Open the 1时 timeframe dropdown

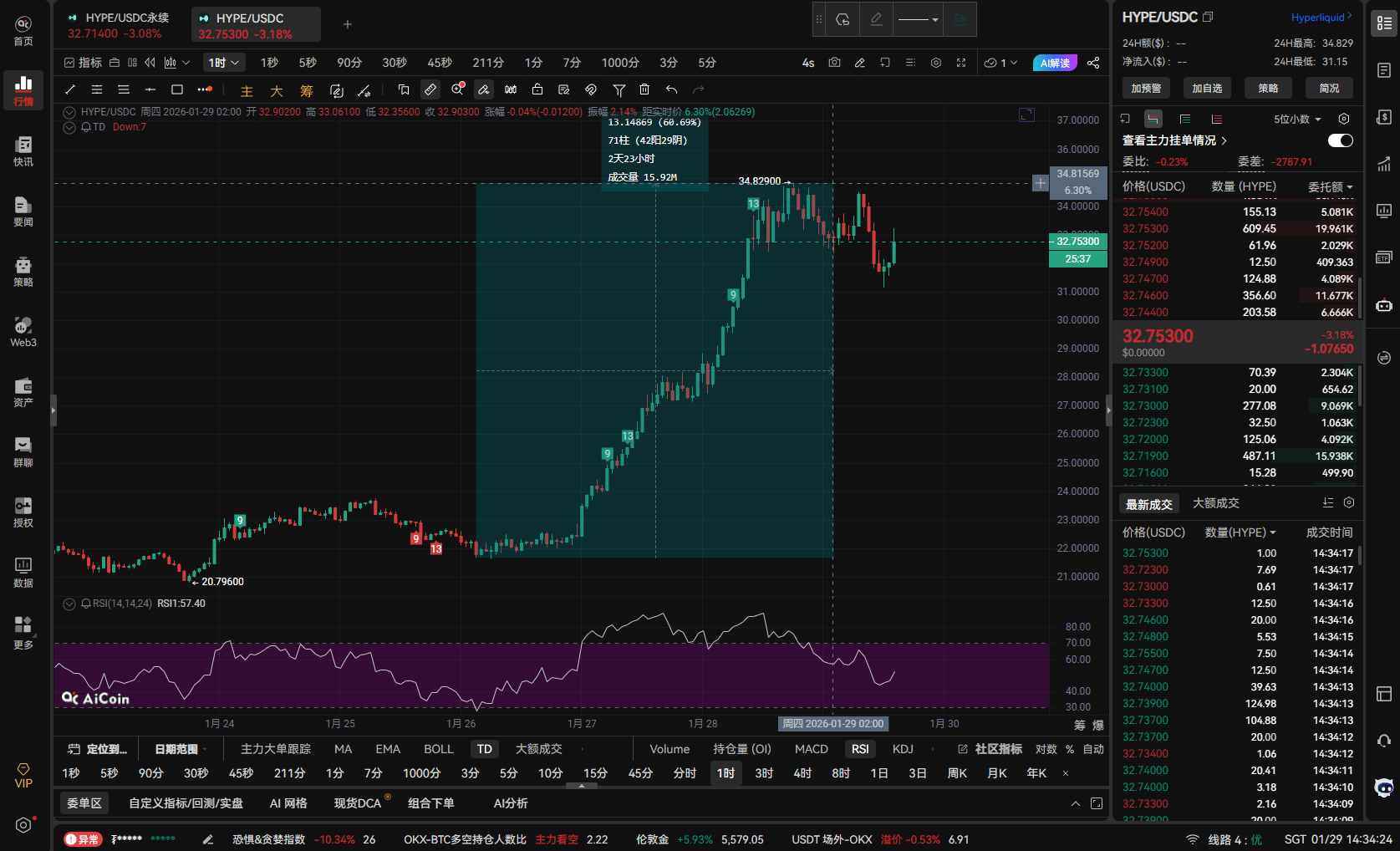coord(224,63)
